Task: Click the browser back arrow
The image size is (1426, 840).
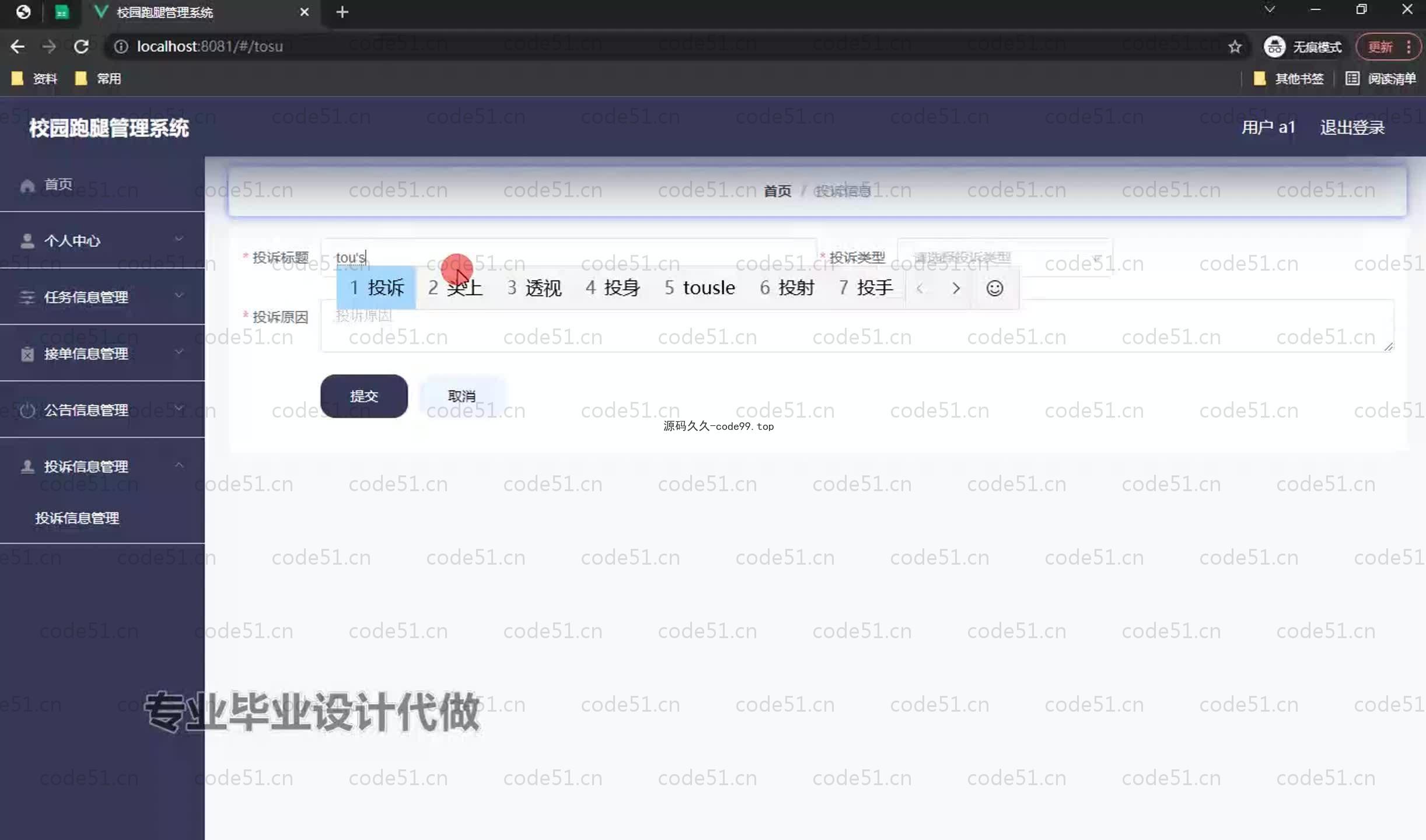Action: (18, 47)
